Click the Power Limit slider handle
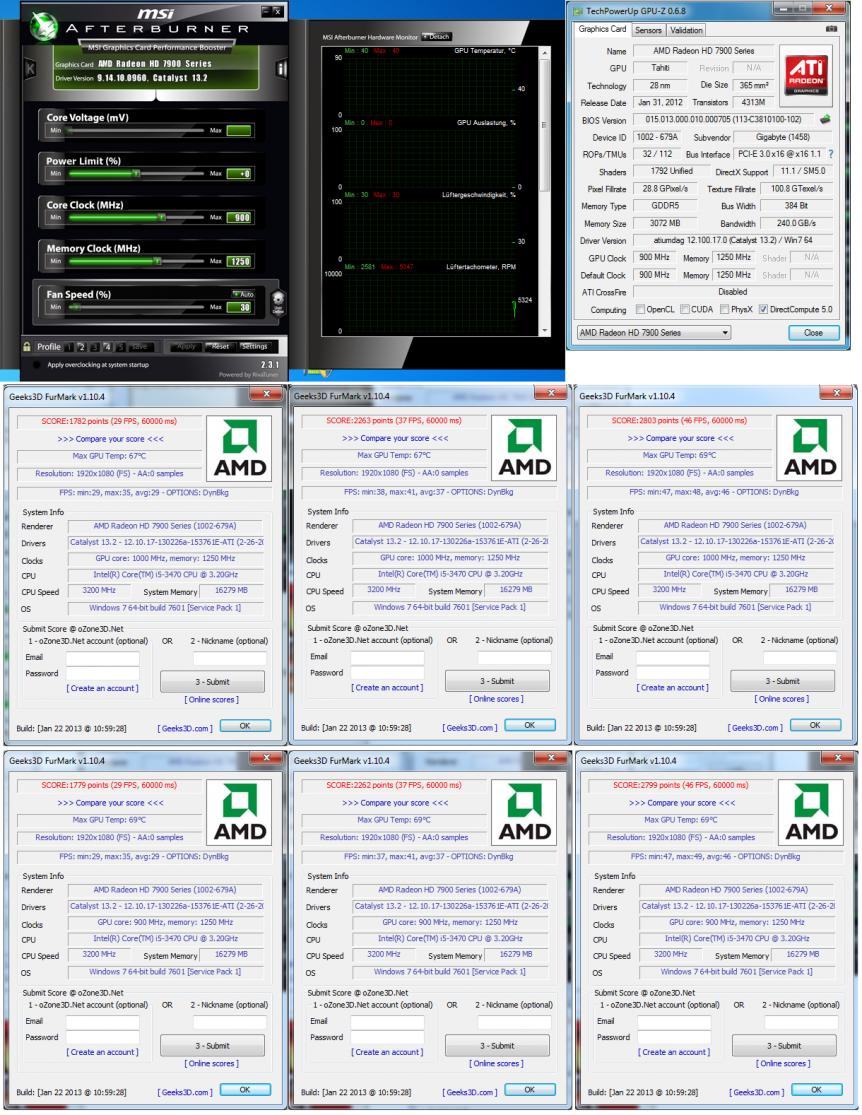The height and width of the screenshot is (1115, 862). (136, 174)
